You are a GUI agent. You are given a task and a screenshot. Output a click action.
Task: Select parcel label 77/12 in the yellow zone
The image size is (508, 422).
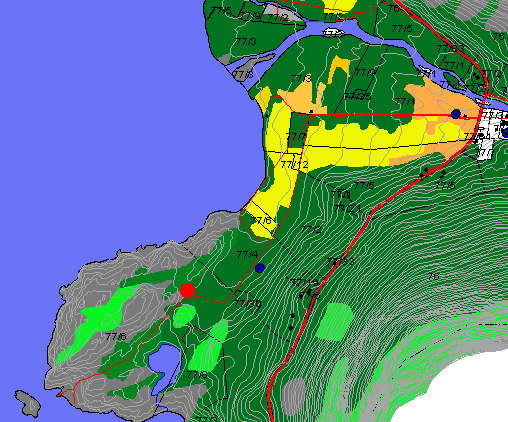point(294,165)
